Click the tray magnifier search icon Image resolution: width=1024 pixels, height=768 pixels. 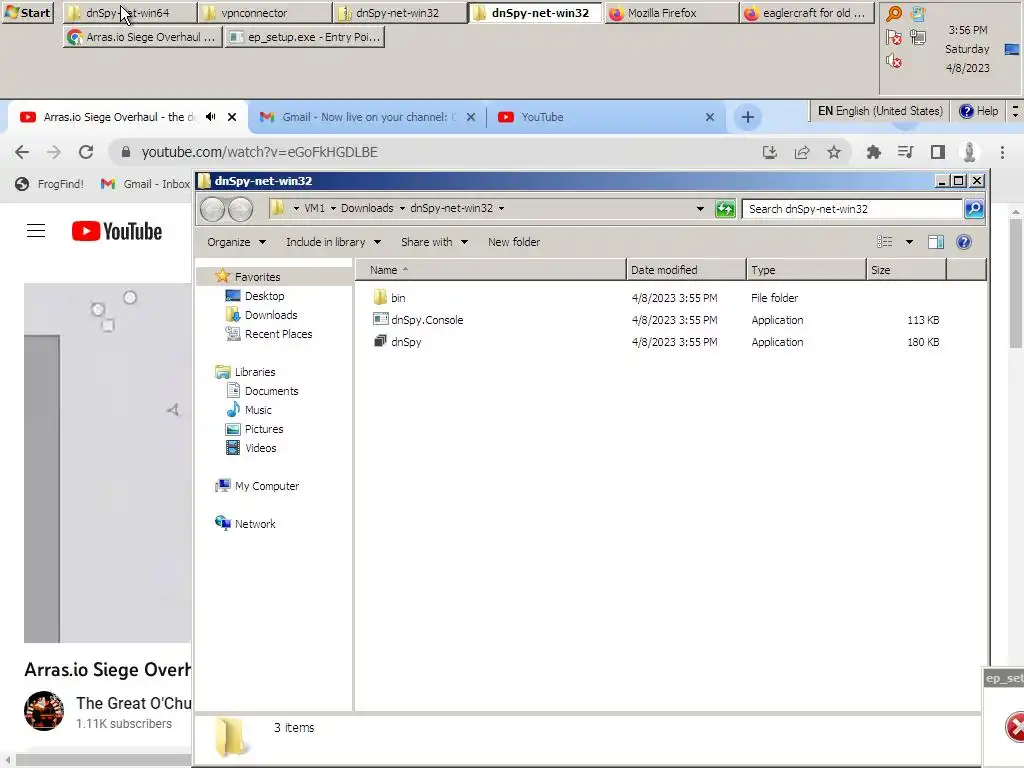[x=893, y=14]
